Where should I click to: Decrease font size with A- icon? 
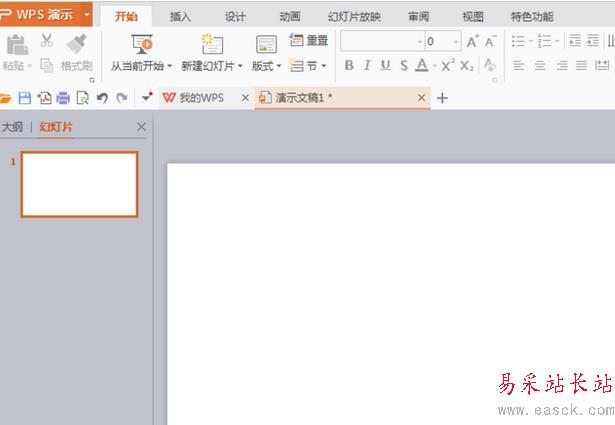490,41
